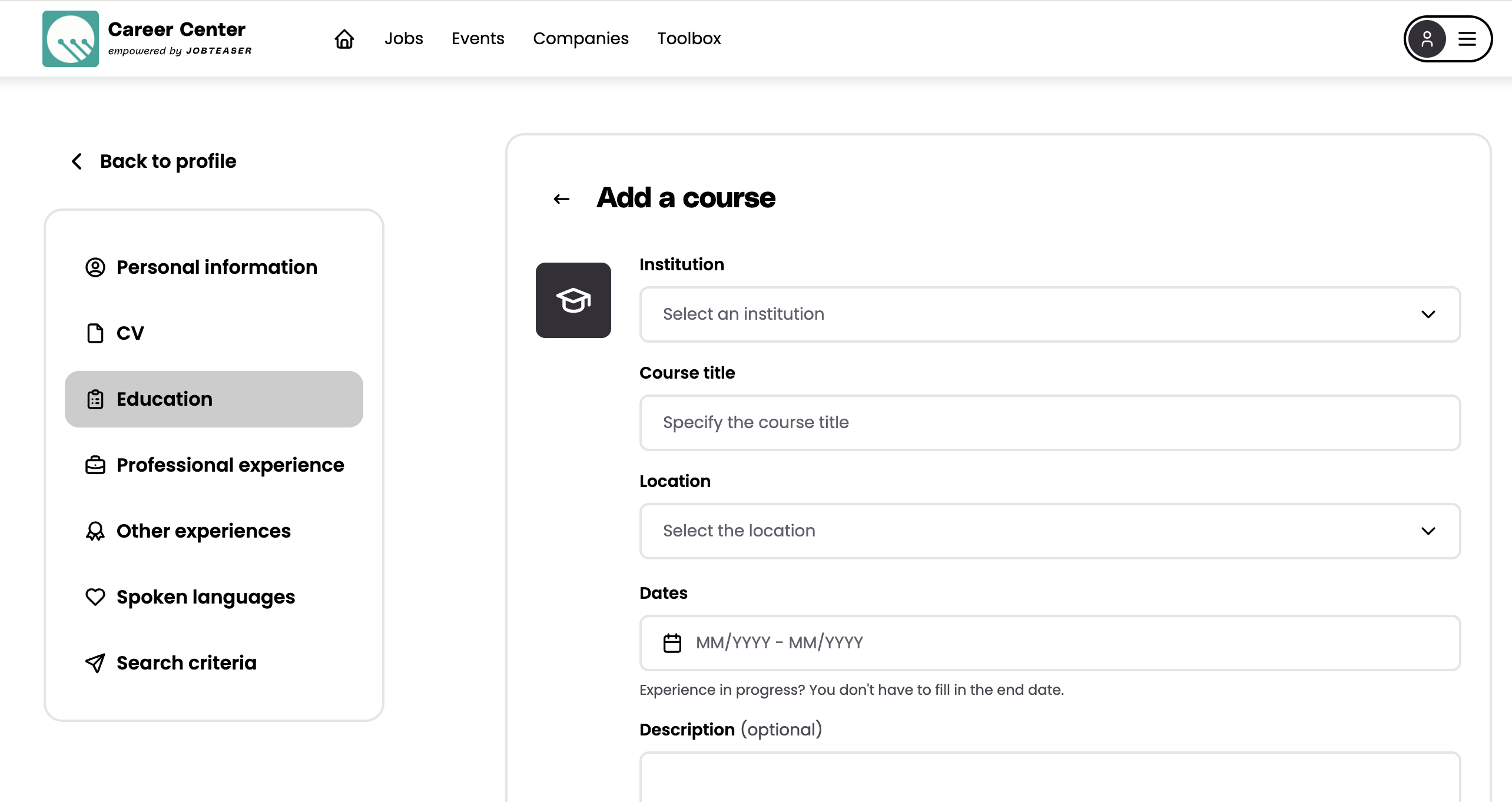Click into the Description text area
This screenshot has width=1512, height=802.
pos(1049,778)
